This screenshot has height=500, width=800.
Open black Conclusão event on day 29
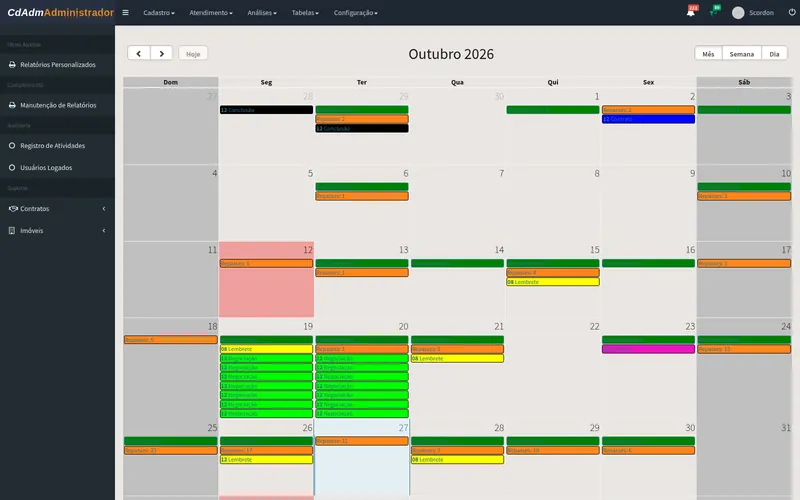tap(362, 128)
